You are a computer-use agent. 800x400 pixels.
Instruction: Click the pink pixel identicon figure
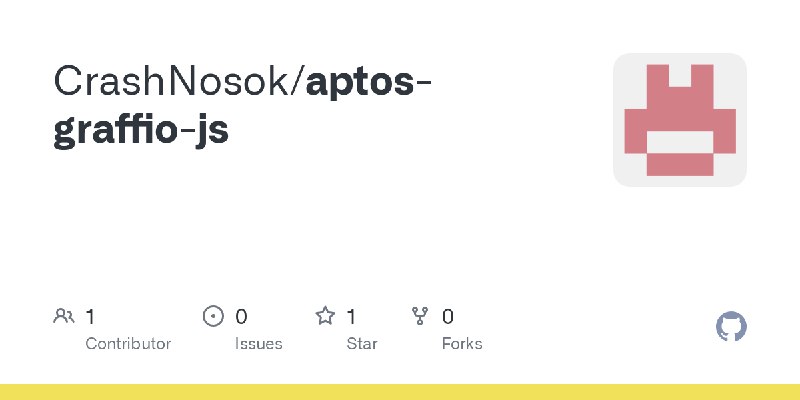[x=680, y=120]
